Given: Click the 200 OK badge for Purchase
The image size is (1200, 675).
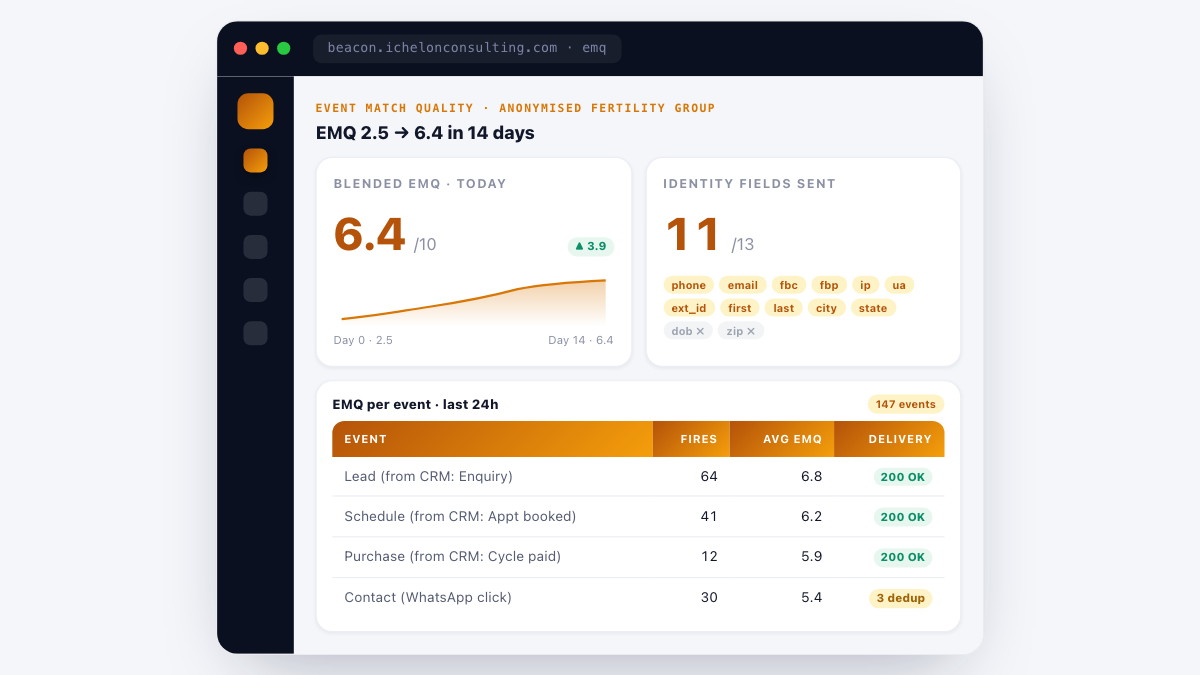Looking at the screenshot, I should click(x=903, y=557).
